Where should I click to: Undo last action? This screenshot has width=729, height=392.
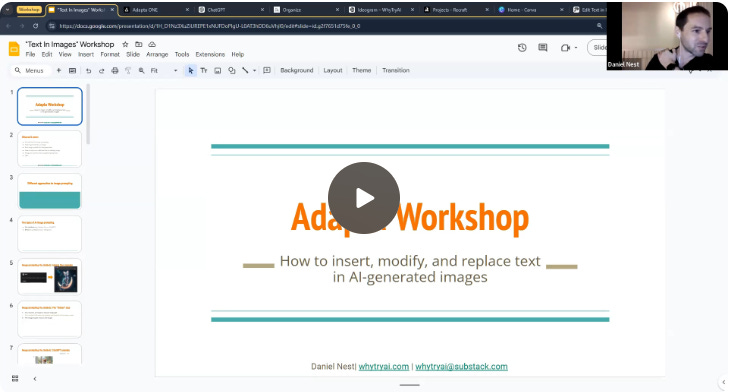pos(88,71)
